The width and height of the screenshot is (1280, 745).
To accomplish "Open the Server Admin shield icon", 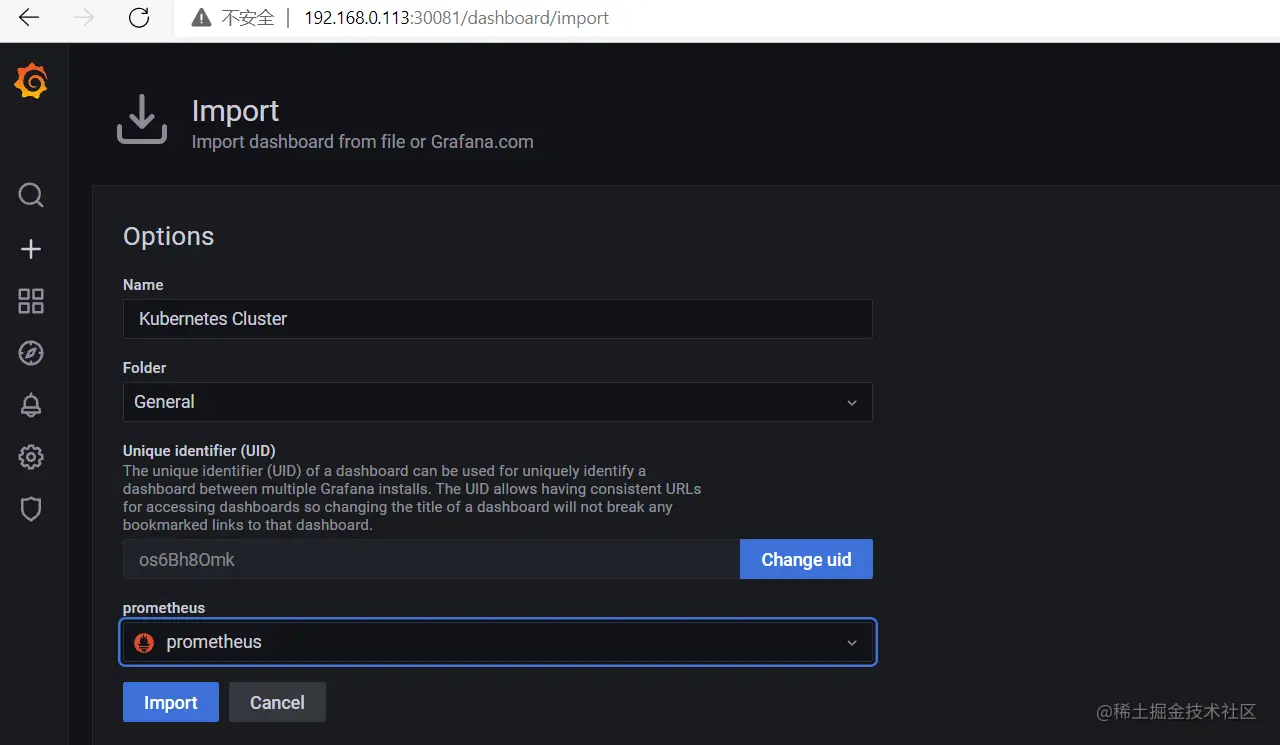I will 31,509.
